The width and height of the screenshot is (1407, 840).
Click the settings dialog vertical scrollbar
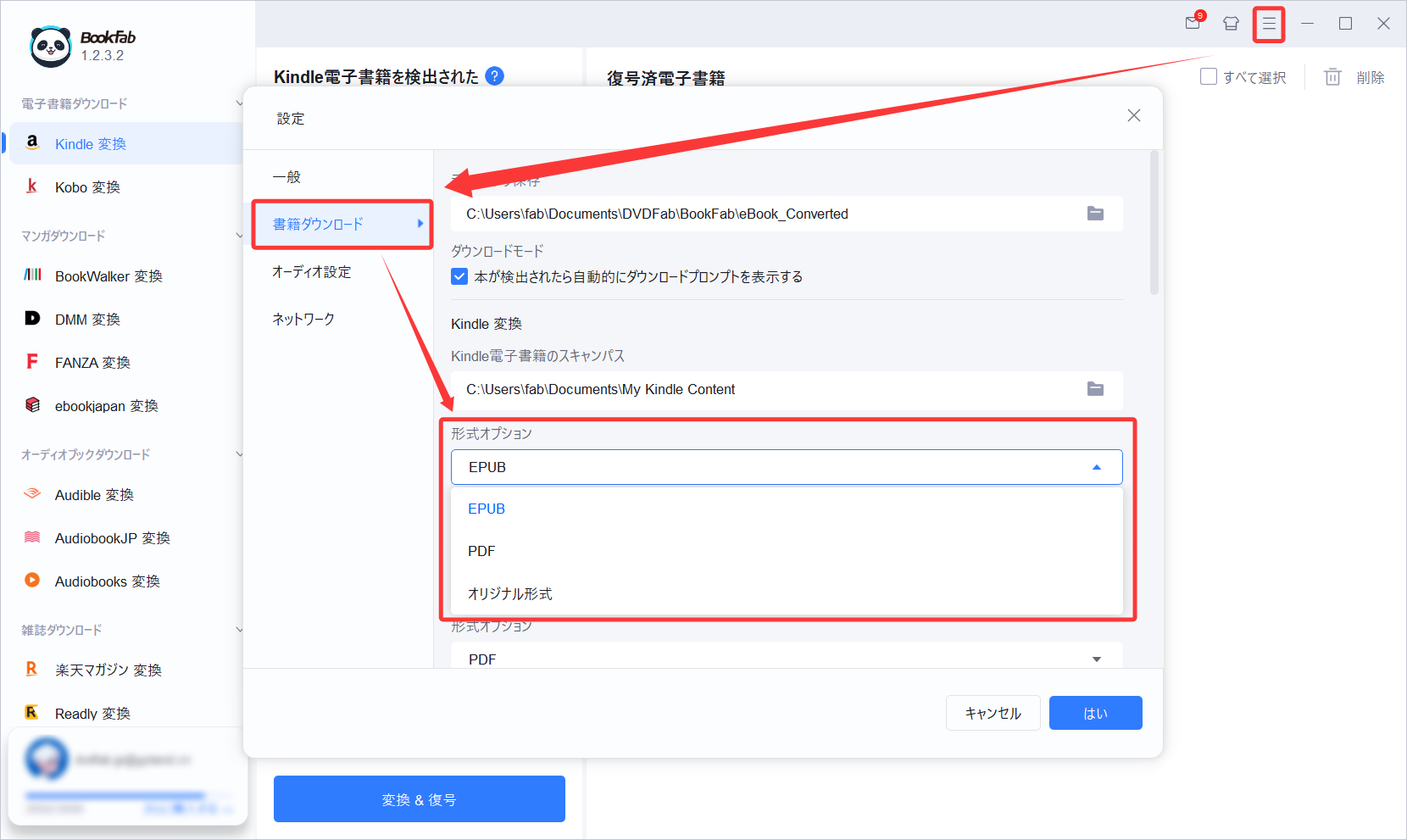[1154, 223]
